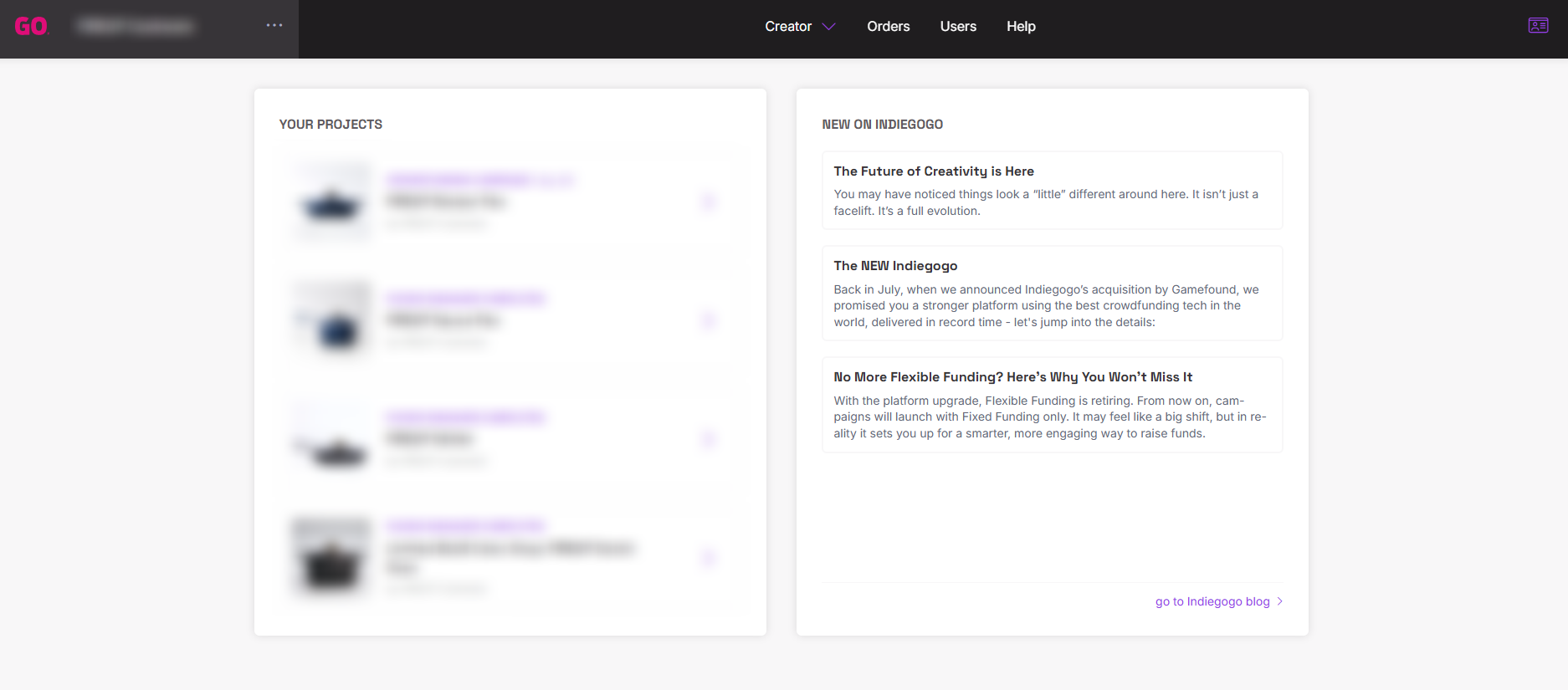Select the third project thumbnail
1568x690 pixels.
(x=332, y=439)
